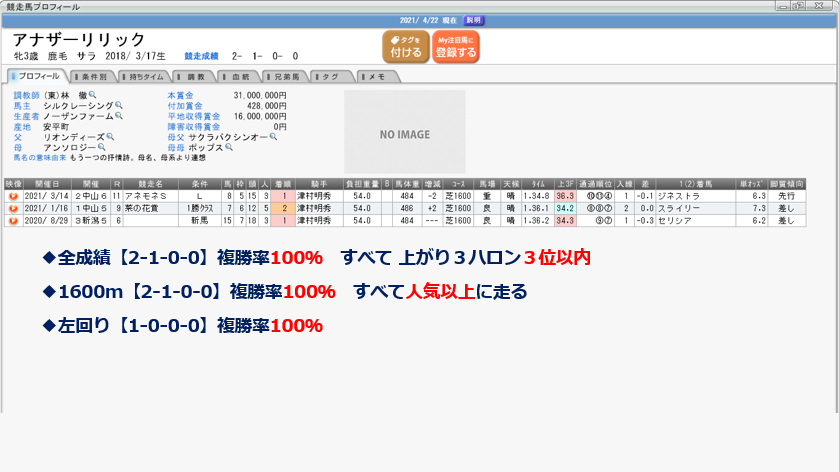
Task: Click magnifier next to owner シルクレーシング
Action: click(119, 105)
